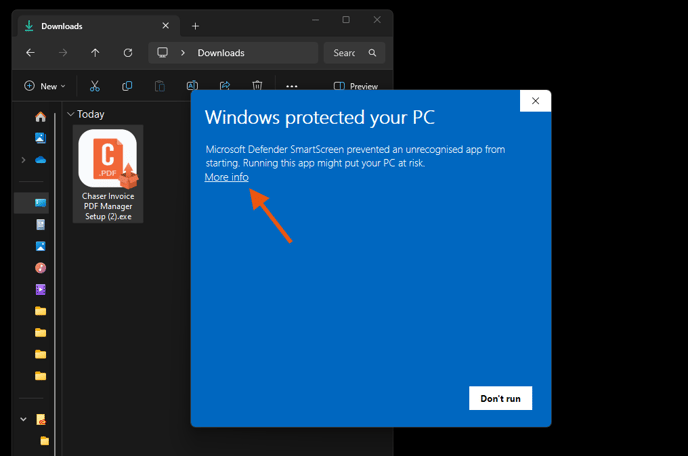
Task: Click Downloads in the address bar
Action: click(221, 53)
